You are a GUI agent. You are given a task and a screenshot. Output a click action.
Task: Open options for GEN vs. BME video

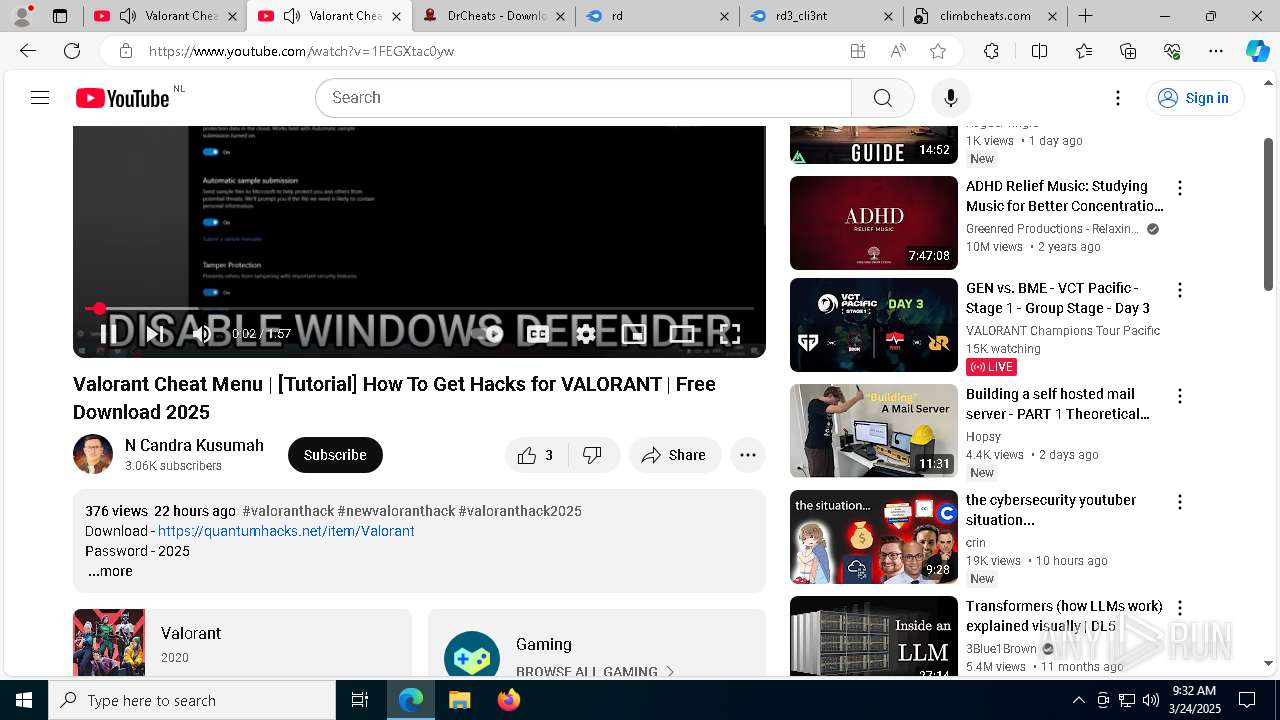coord(1180,290)
